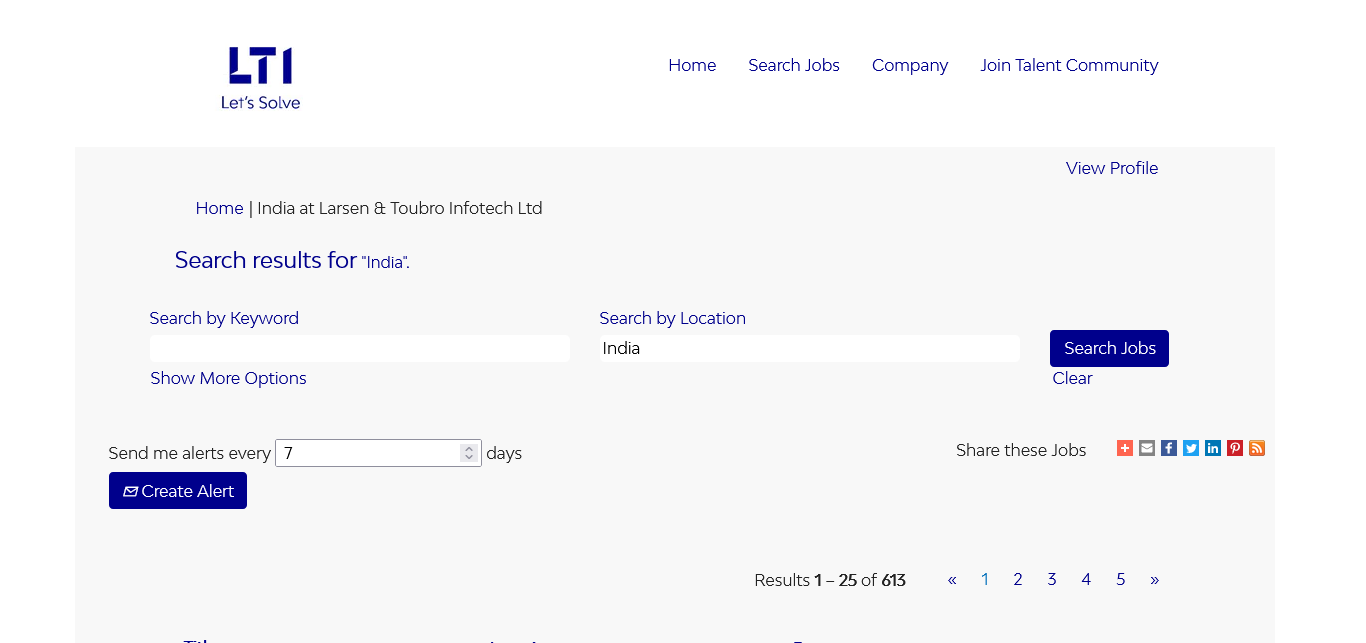This screenshot has width=1366, height=643.
Task: Share jobs on Facebook
Action: (1169, 448)
